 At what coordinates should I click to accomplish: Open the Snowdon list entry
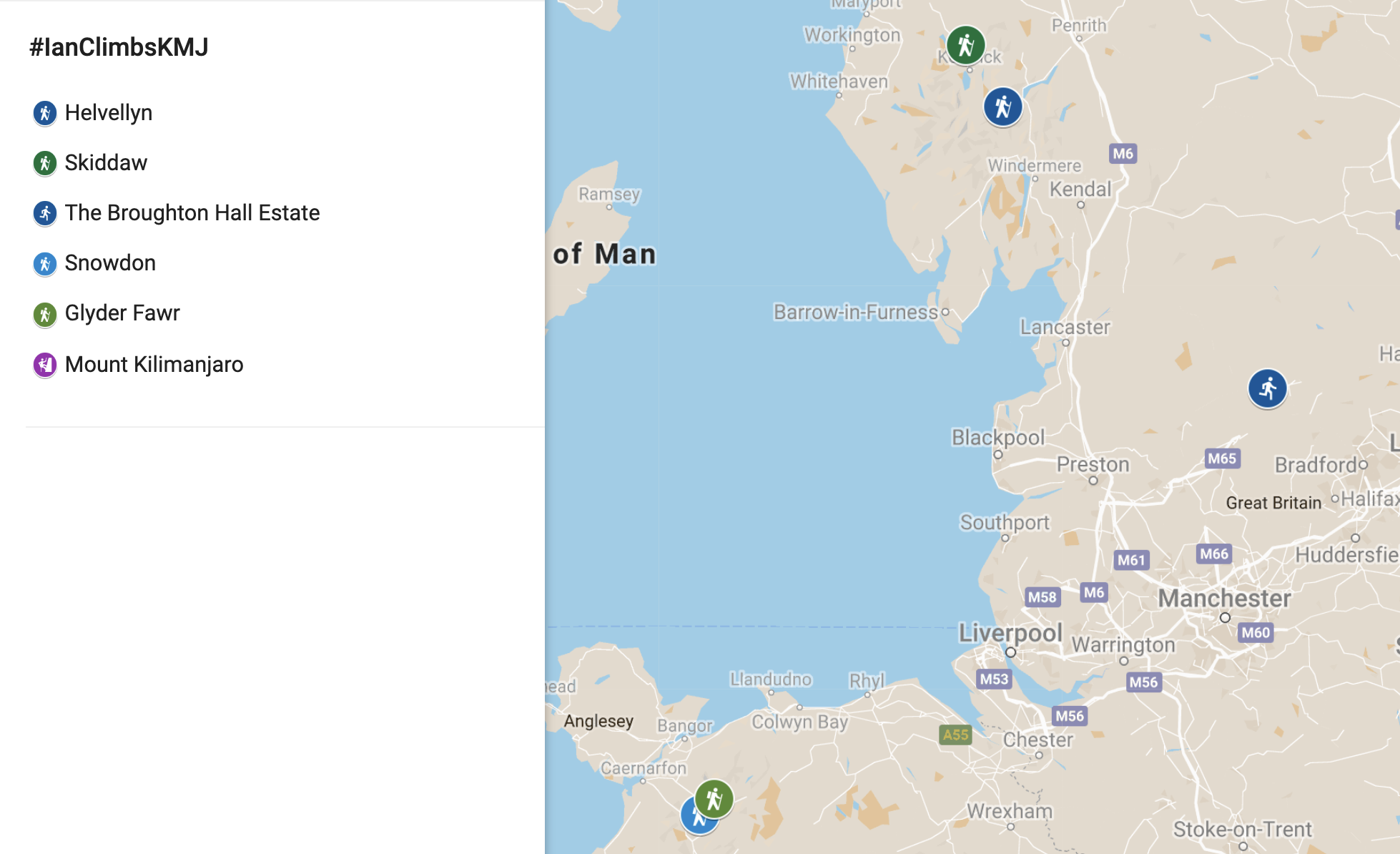coord(110,263)
